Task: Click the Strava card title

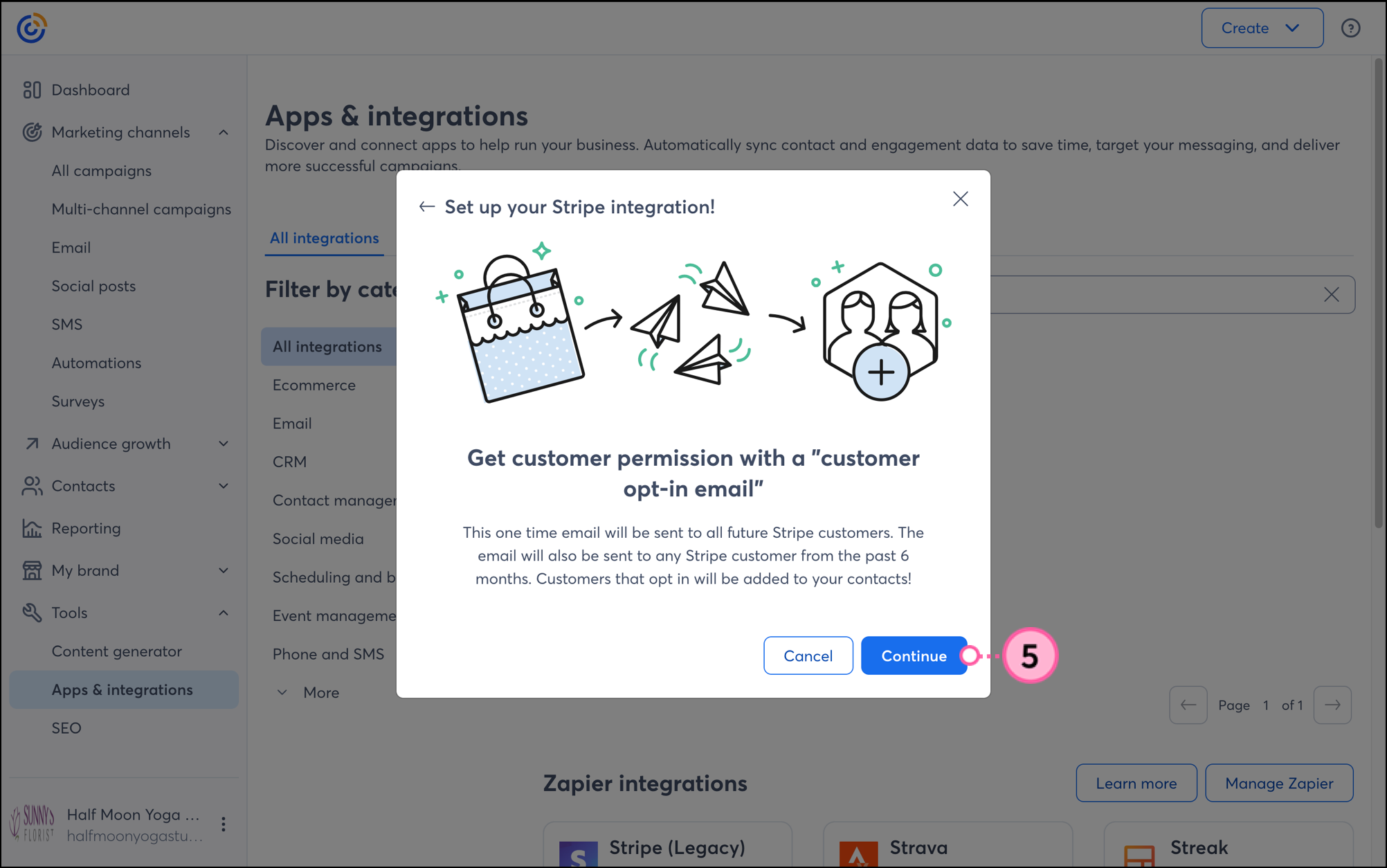Action: coord(918,847)
